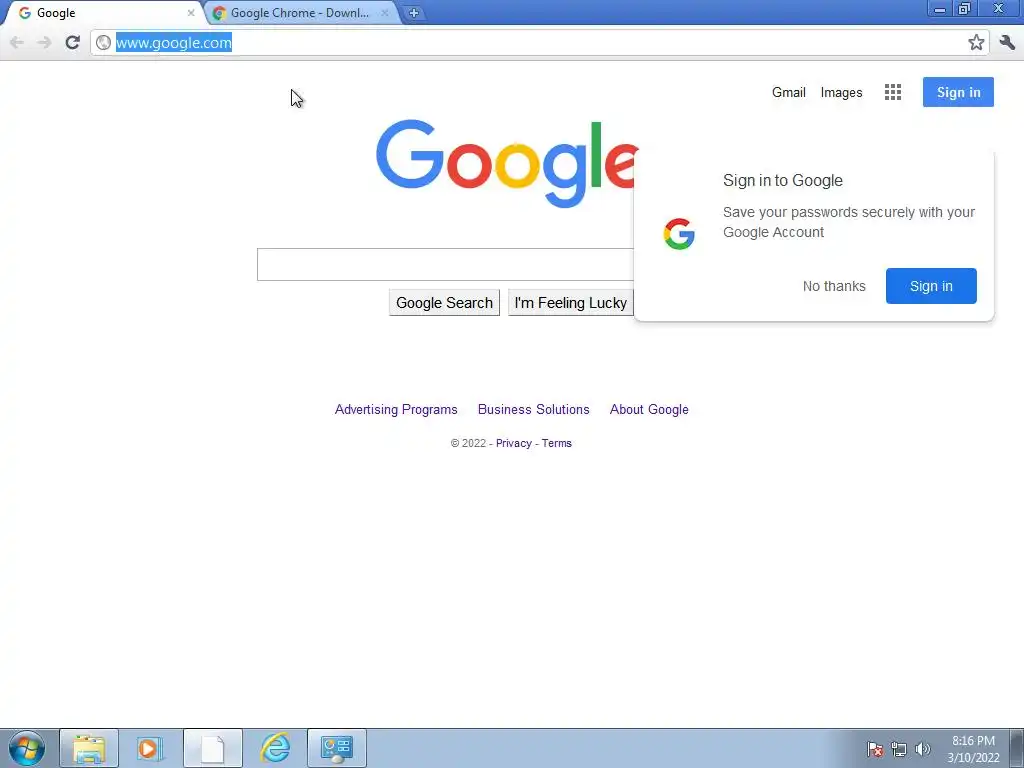Click the back navigation arrow
Screen dimensions: 1024x768
(x=17, y=42)
